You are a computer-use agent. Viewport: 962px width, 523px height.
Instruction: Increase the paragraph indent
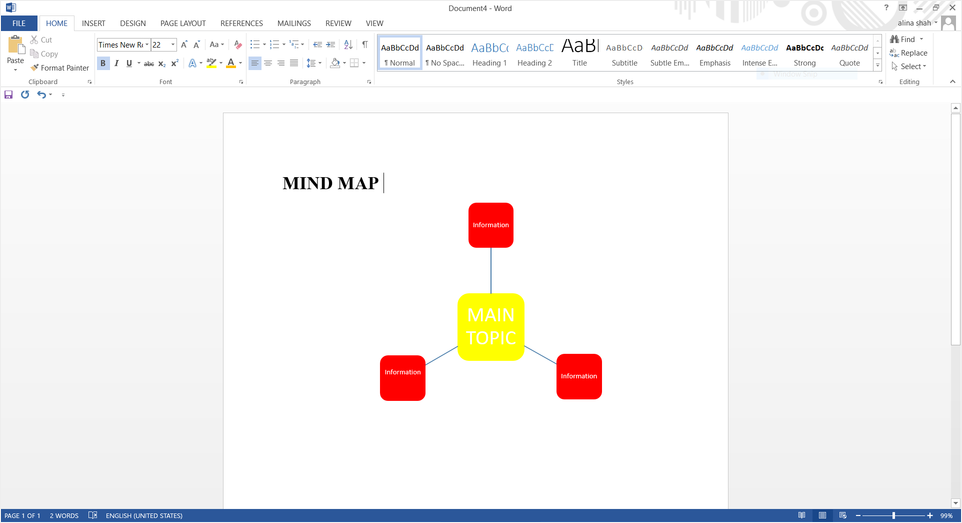pyautogui.click(x=330, y=45)
